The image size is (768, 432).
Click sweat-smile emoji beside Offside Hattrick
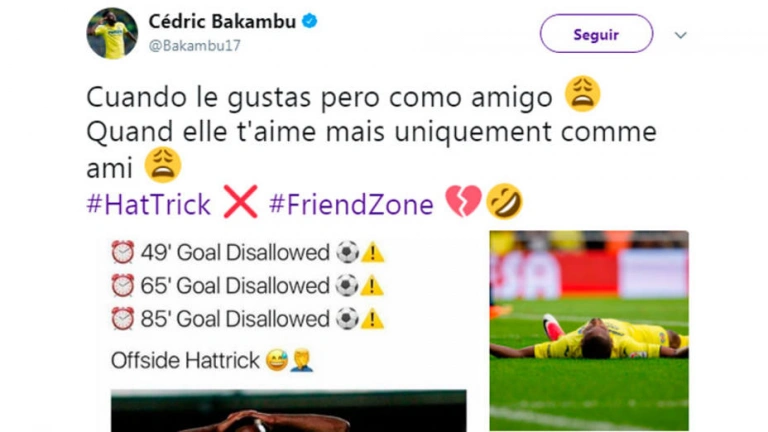point(277,360)
